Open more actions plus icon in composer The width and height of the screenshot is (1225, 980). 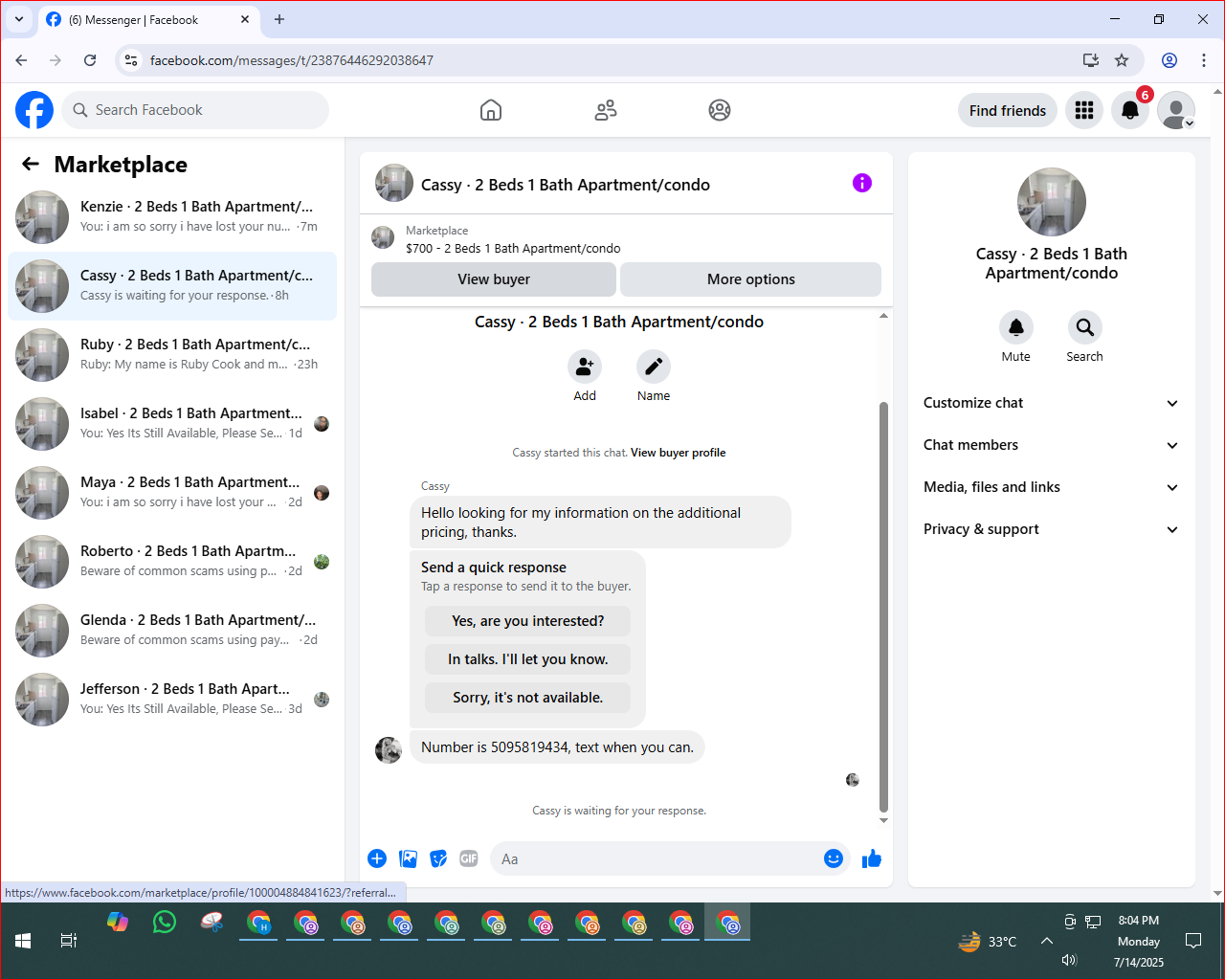click(377, 858)
